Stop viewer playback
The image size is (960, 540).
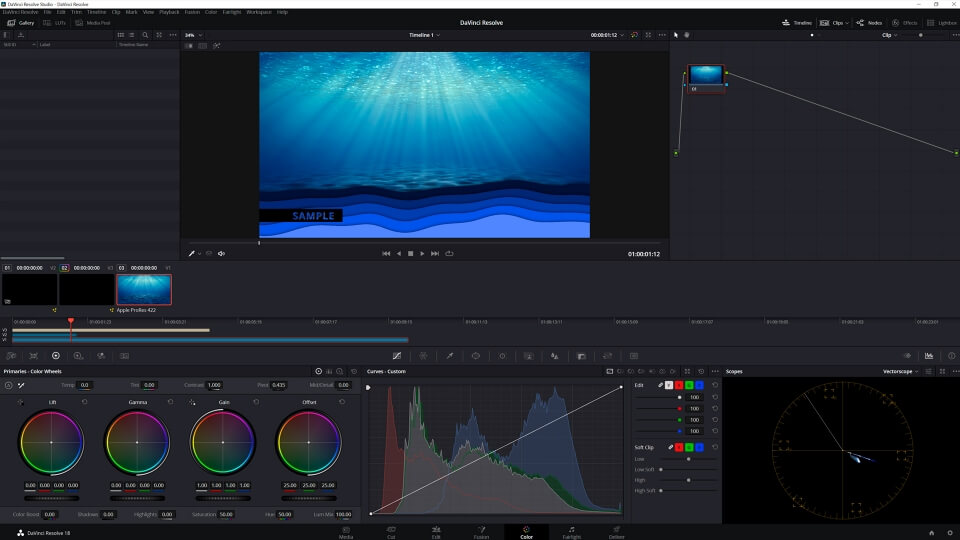[x=410, y=253]
